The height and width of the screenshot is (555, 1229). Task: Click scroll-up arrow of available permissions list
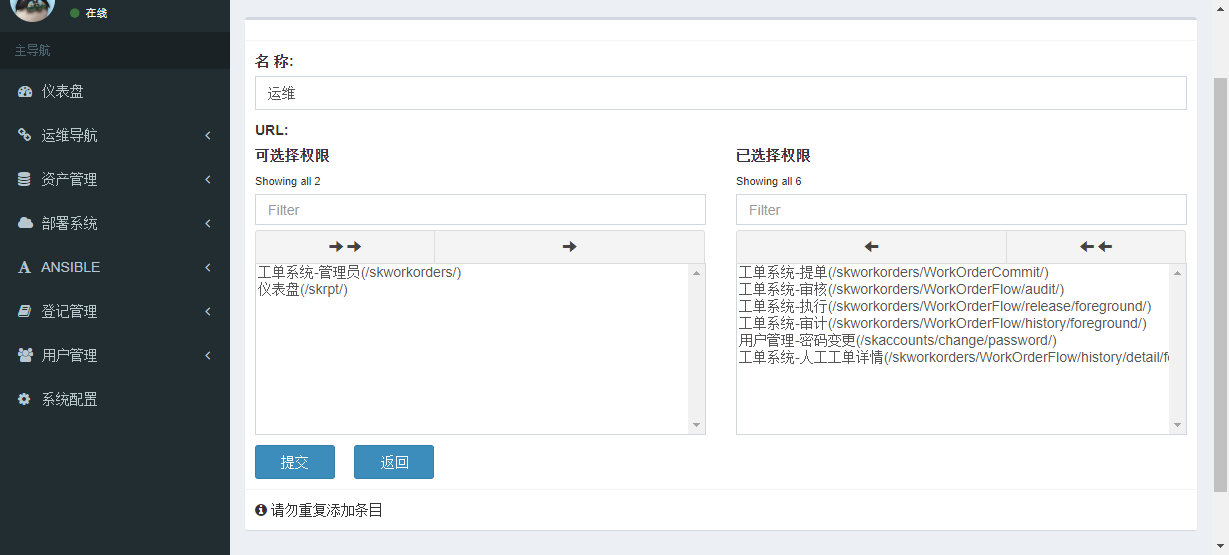[x=697, y=273]
